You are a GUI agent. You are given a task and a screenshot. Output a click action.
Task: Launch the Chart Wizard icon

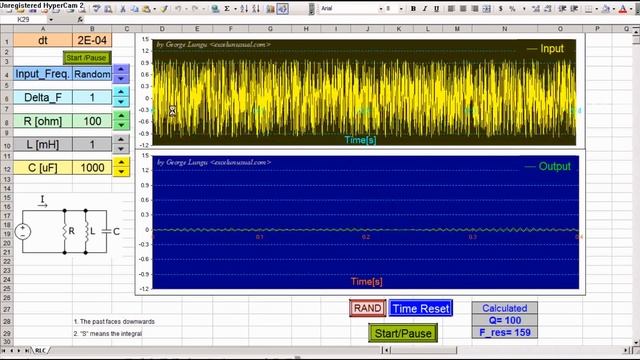(x=270, y=8)
